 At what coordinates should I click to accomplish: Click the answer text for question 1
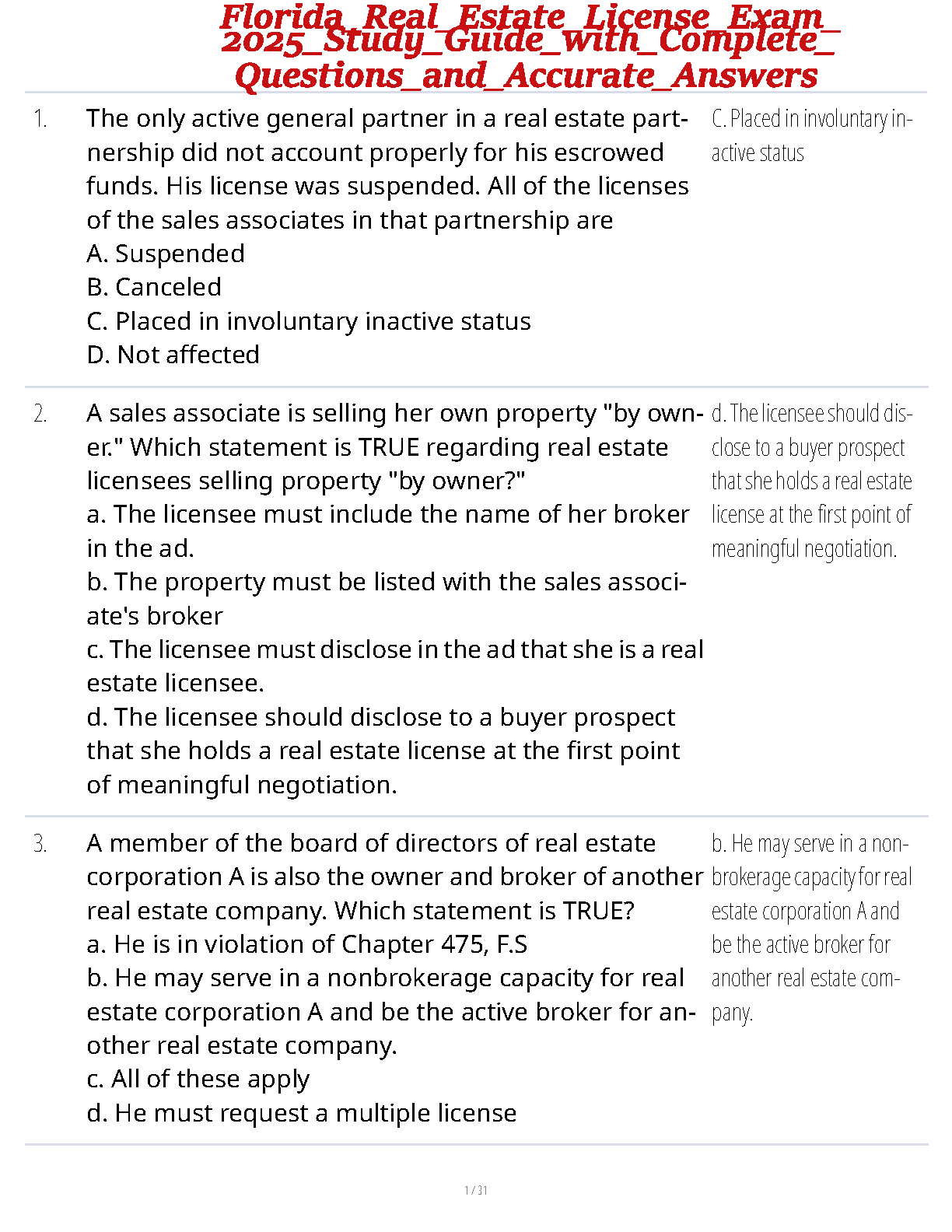[x=811, y=136]
